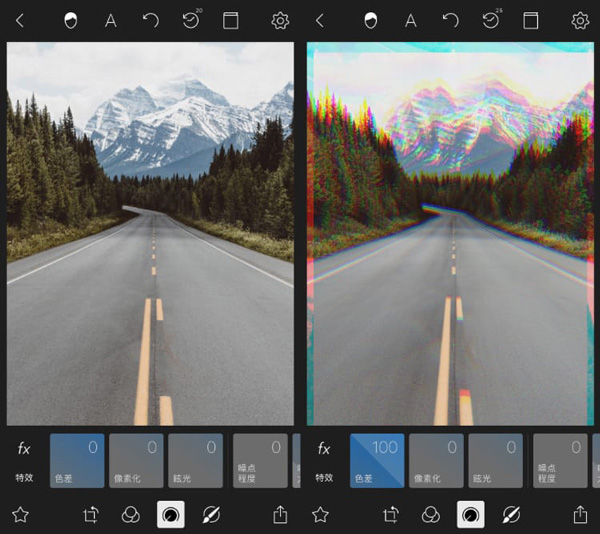Screen dimensions: 600x534
Task: Select the highlighted adjustment tab under the glitch photo
Action: 470,514
